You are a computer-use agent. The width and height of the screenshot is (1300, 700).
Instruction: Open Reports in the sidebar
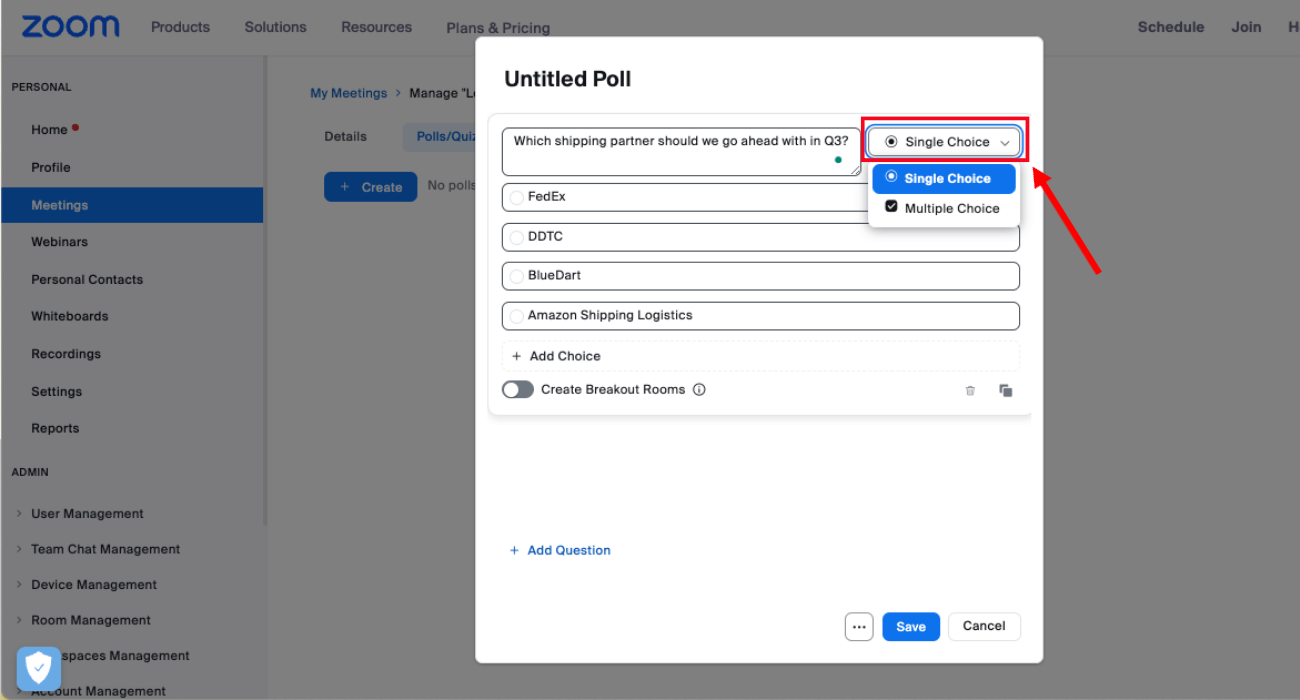click(55, 428)
